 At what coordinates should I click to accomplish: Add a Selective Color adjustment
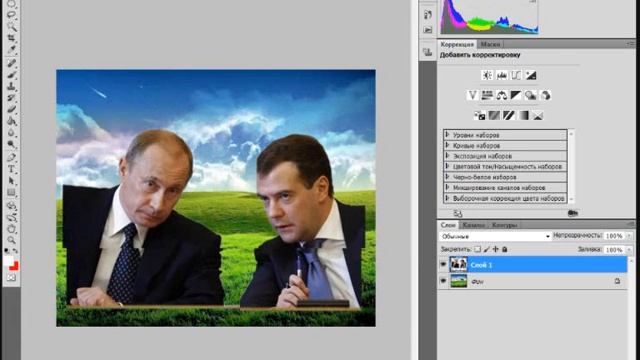(x=538, y=116)
